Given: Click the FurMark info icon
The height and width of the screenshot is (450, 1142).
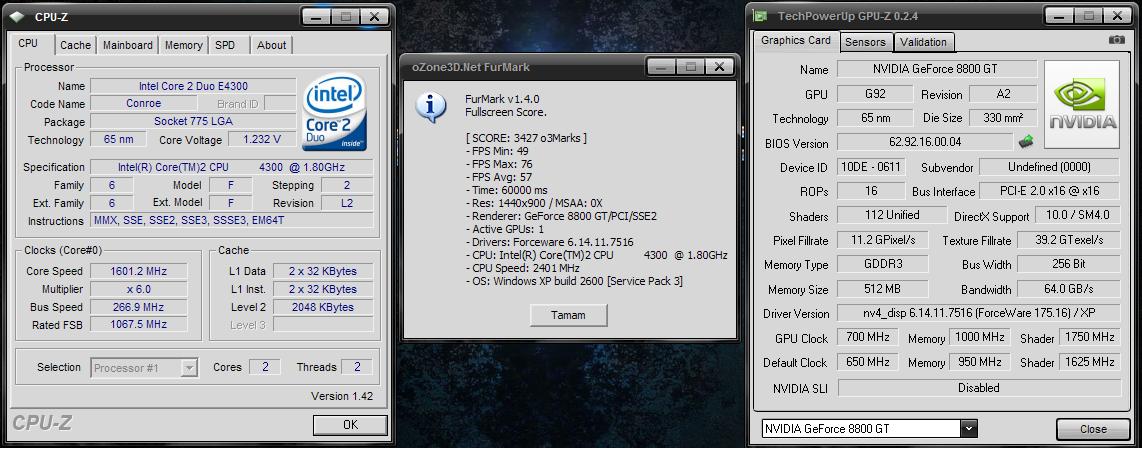Looking at the screenshot, I should click(430, 107).
